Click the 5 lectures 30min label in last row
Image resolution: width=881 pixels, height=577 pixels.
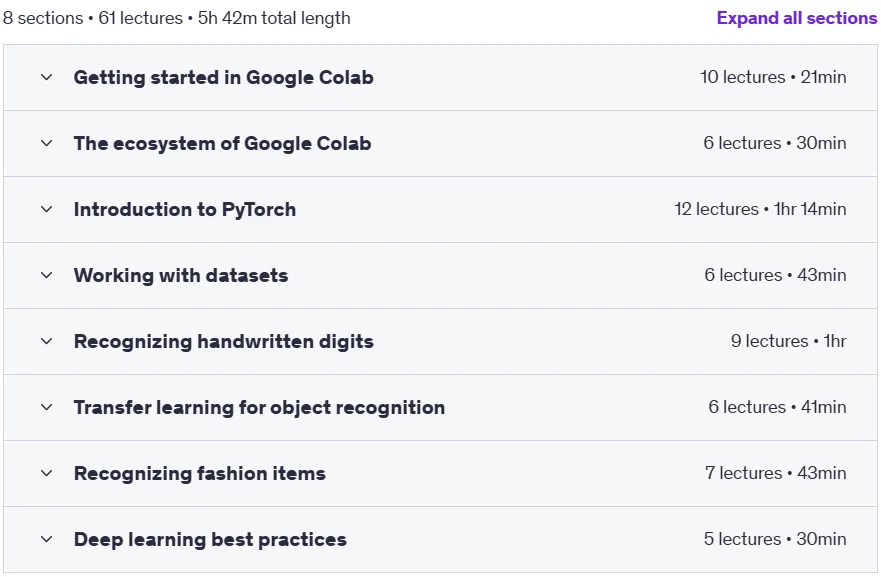click(x=775, y=539)
